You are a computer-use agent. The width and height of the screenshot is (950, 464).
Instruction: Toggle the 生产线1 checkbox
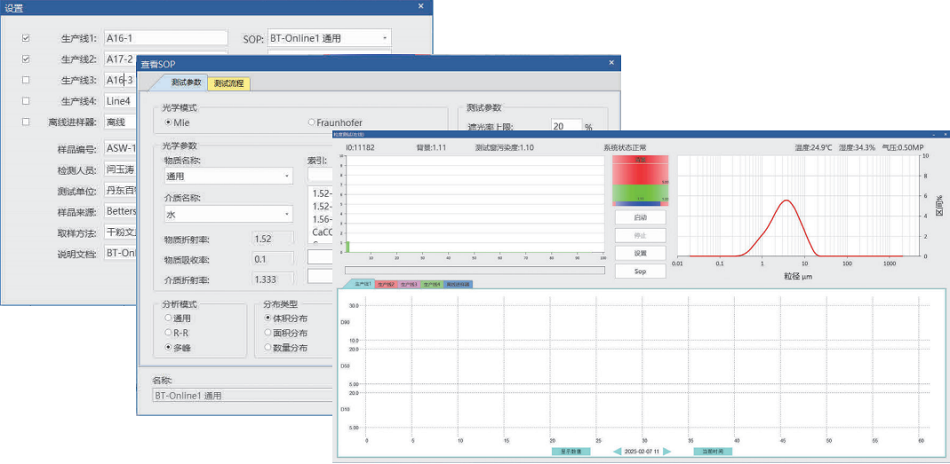tap(26, 38)
